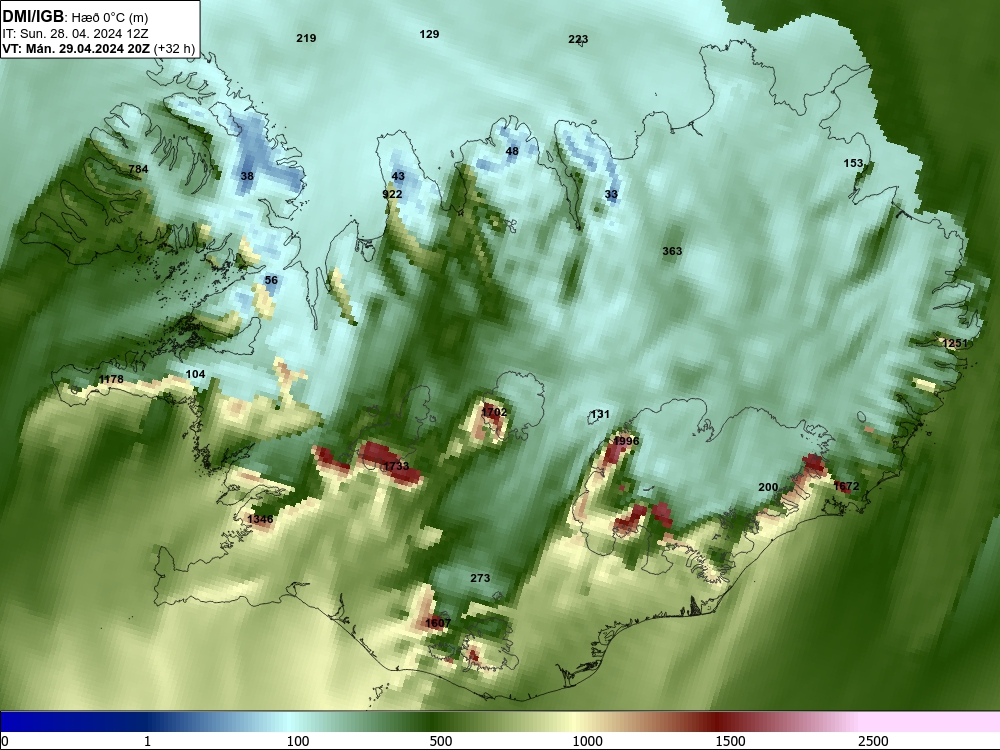Click the value 922 on the map
The width and height of the screenshot is (1000, 750).
392,194
